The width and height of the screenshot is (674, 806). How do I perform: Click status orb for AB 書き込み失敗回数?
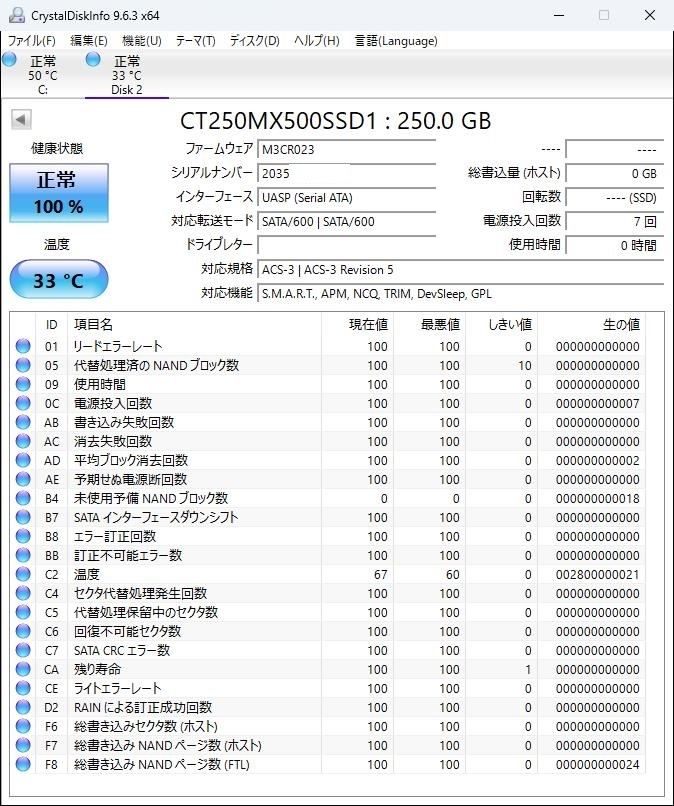pyautogui.click(x=23, y=422)
